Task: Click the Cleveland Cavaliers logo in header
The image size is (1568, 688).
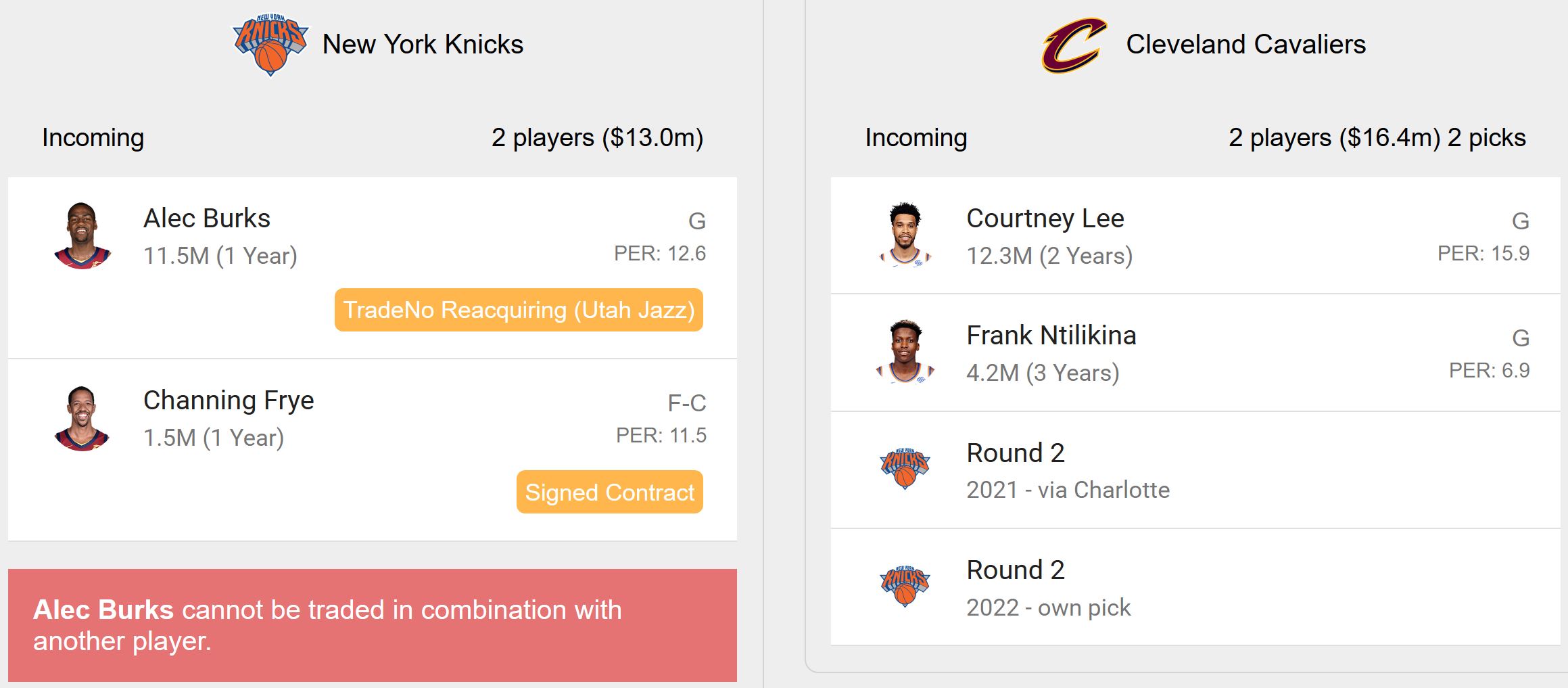Action: pos(1074,45)
